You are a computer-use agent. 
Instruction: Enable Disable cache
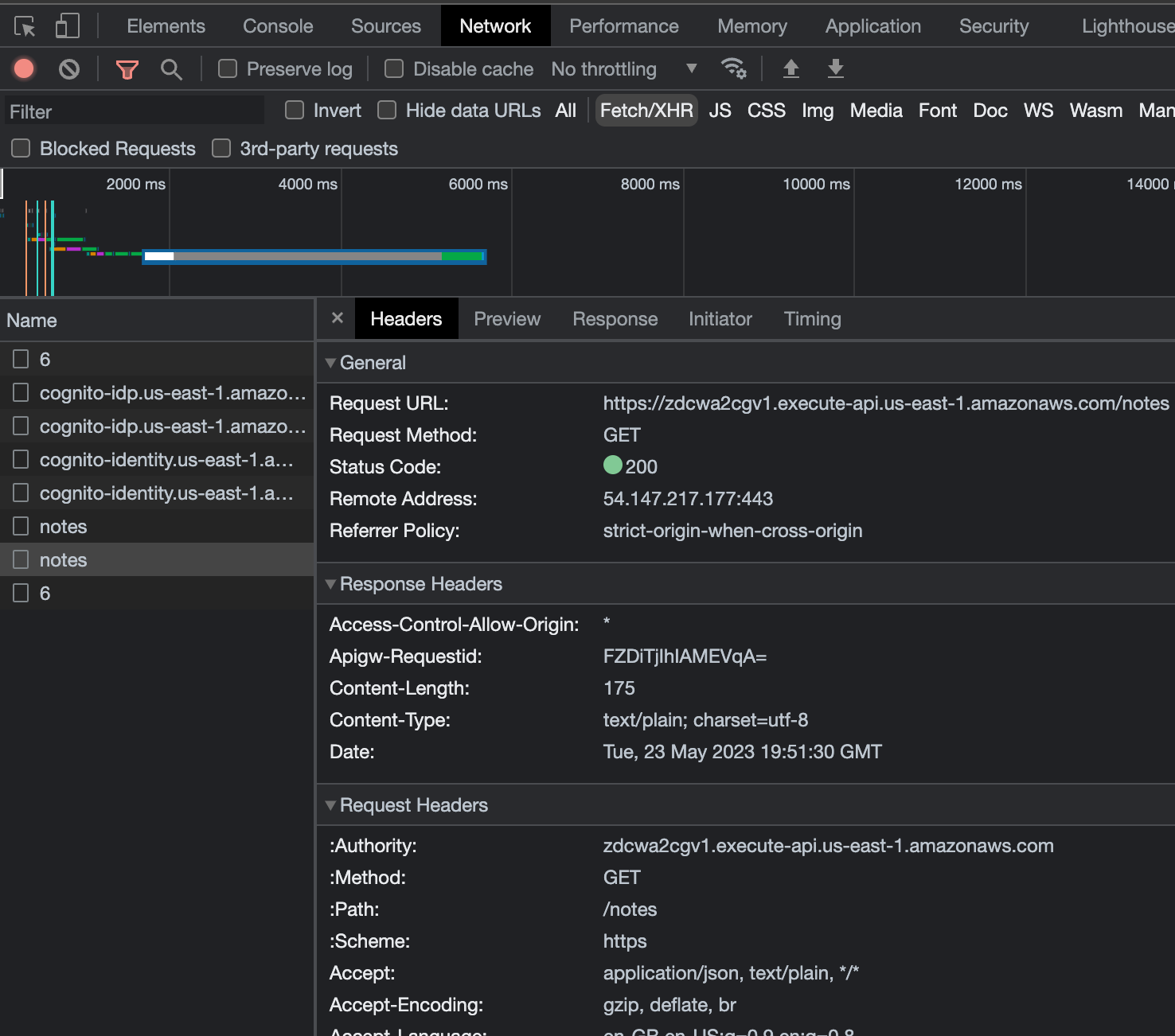click(394, 69)
